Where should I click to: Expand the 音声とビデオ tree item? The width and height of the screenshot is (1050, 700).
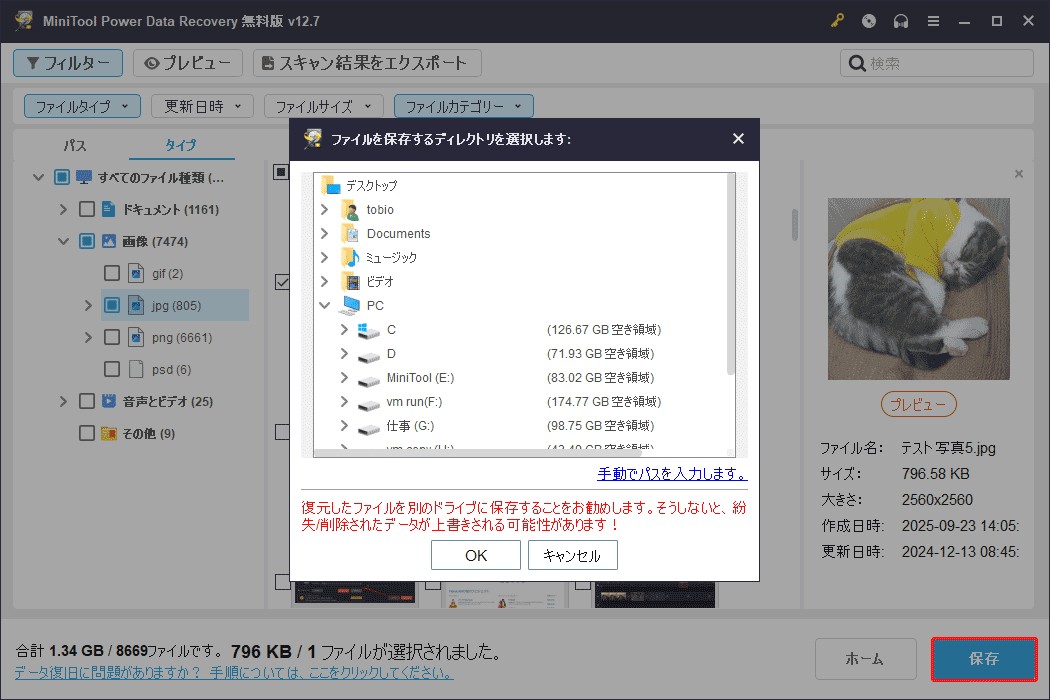(63, 401)
